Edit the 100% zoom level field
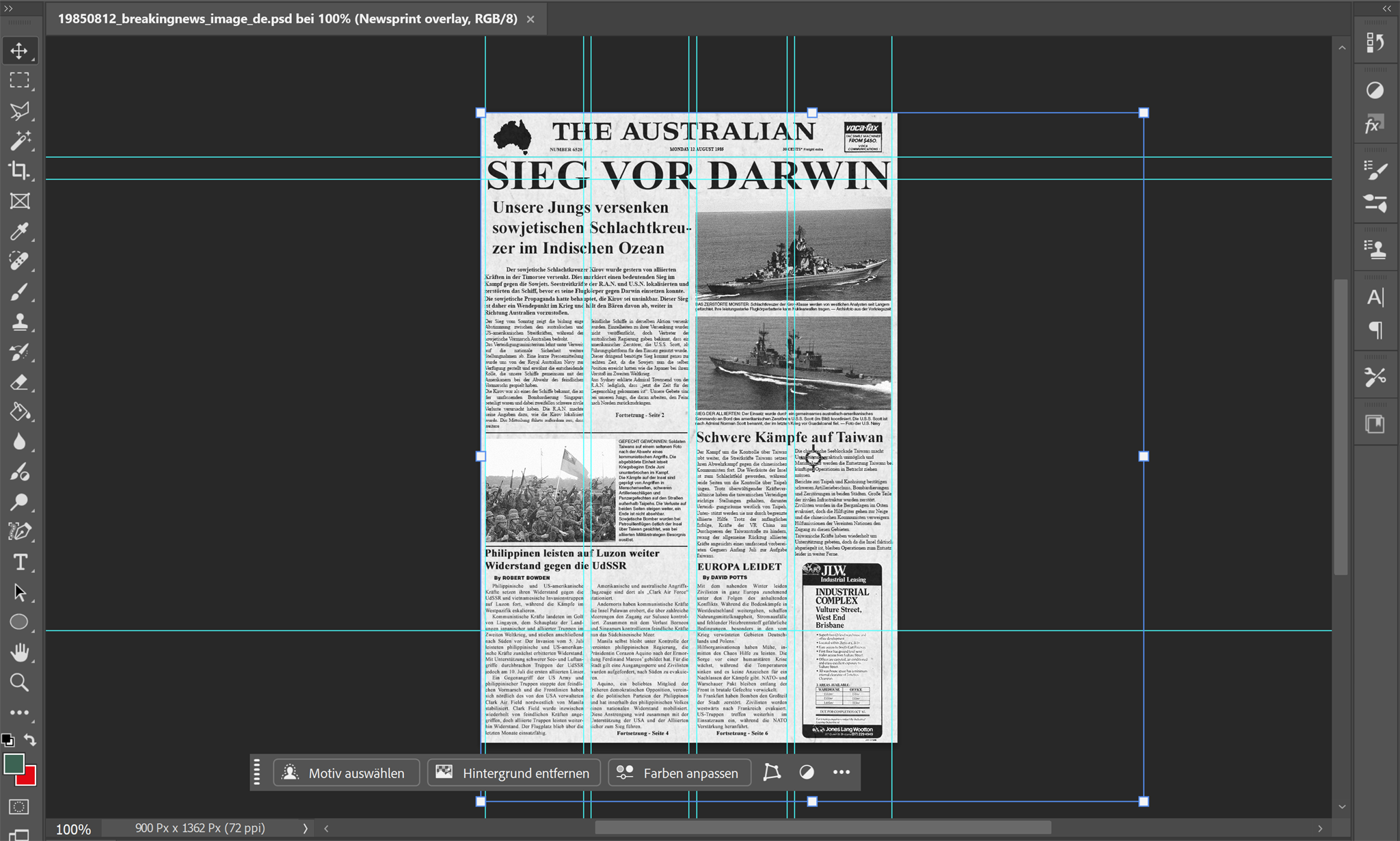The image size is (1400, 841). [73, 829]
